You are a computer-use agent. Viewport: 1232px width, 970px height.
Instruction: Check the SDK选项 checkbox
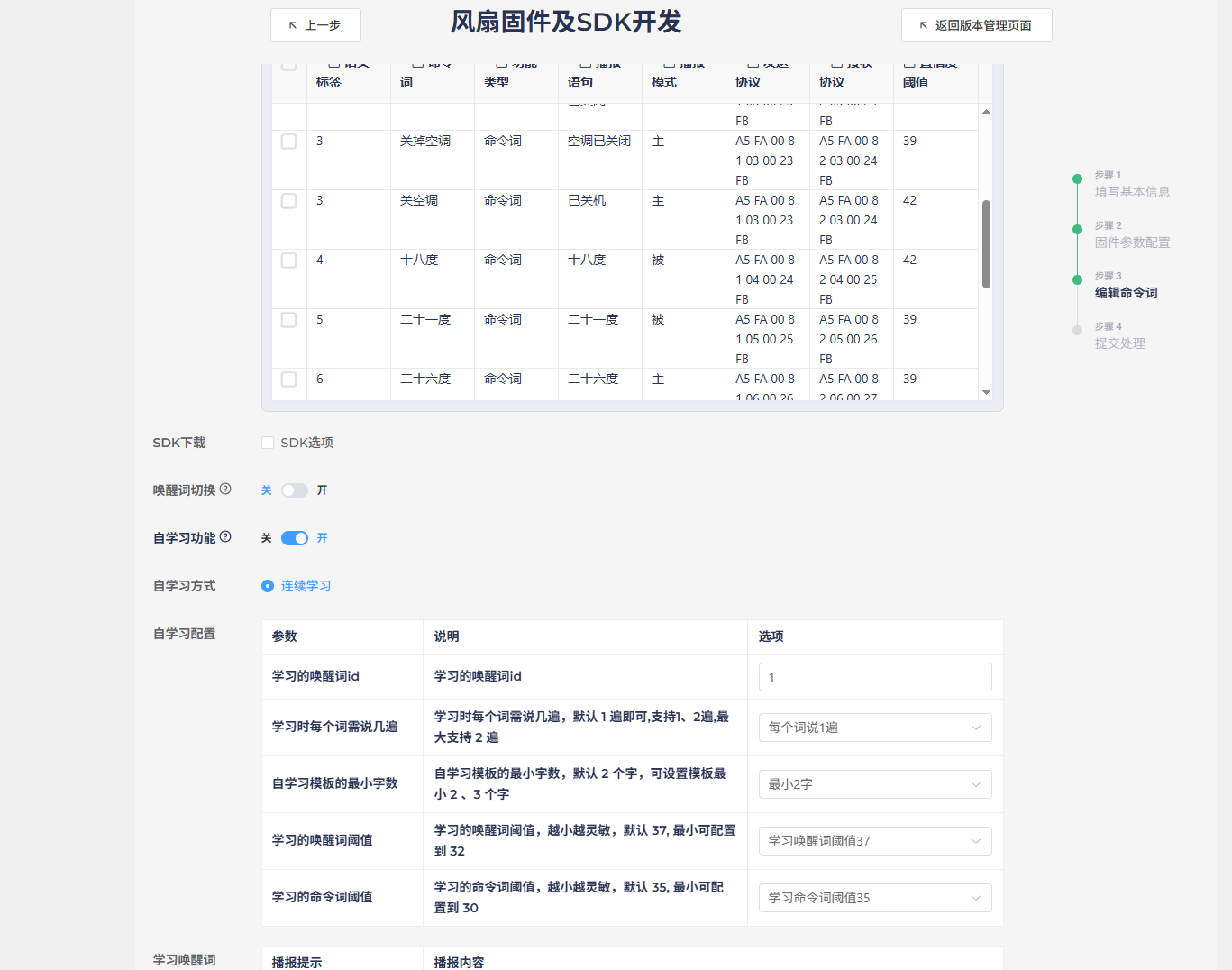(x=268, y=443)
